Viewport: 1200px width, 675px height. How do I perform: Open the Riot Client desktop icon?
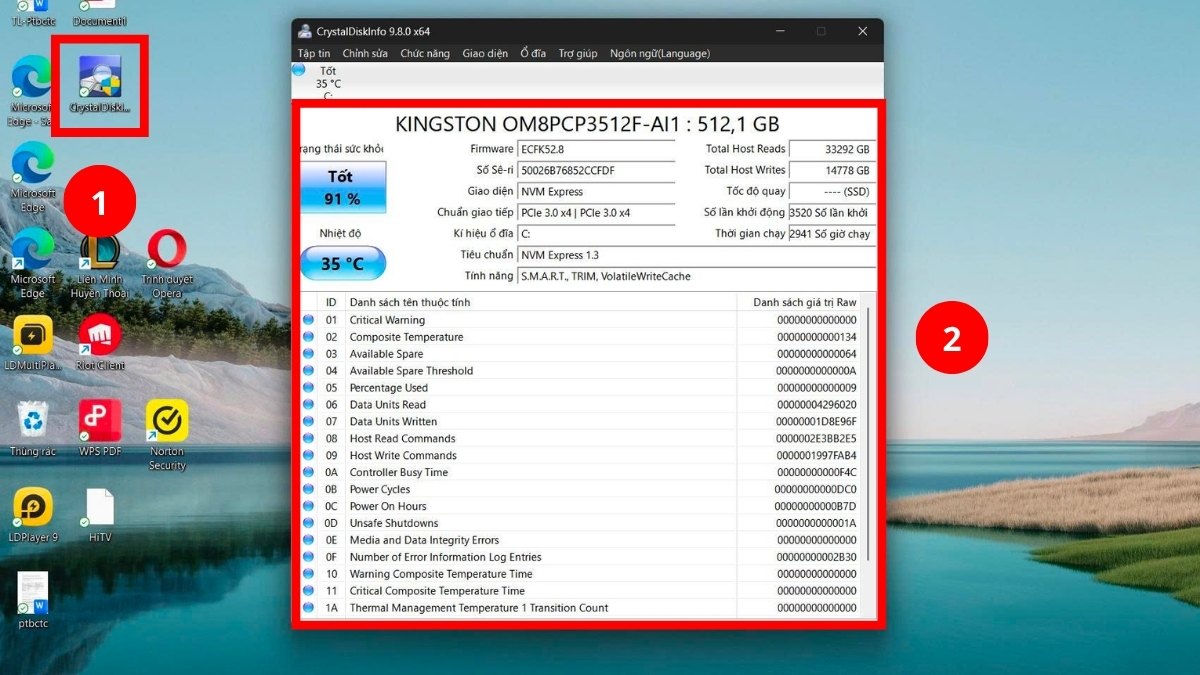click(100, 343)
